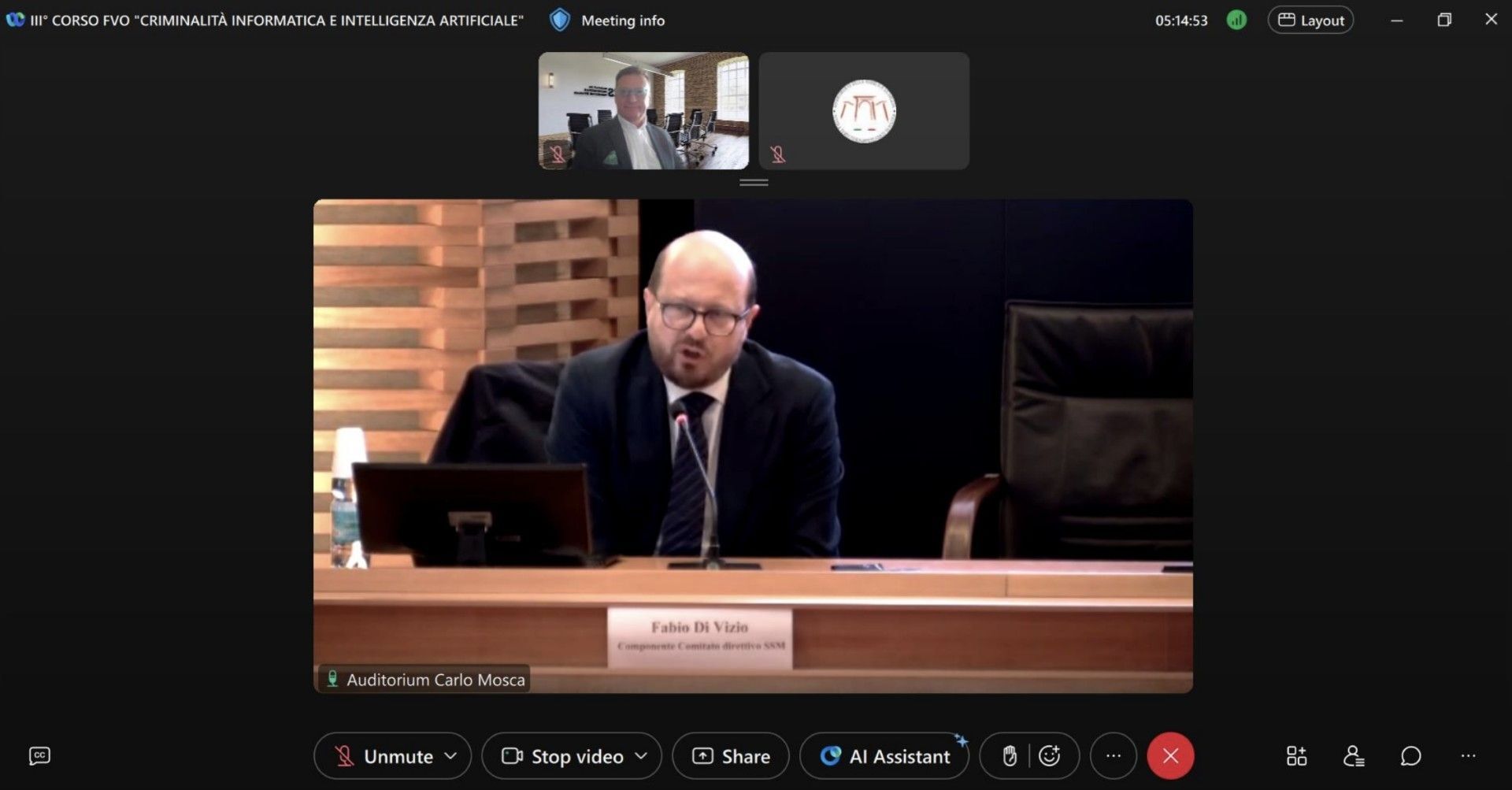Expand audio options arrow beside Unmute
1512x790 pixels.
(x=450, y=756)
